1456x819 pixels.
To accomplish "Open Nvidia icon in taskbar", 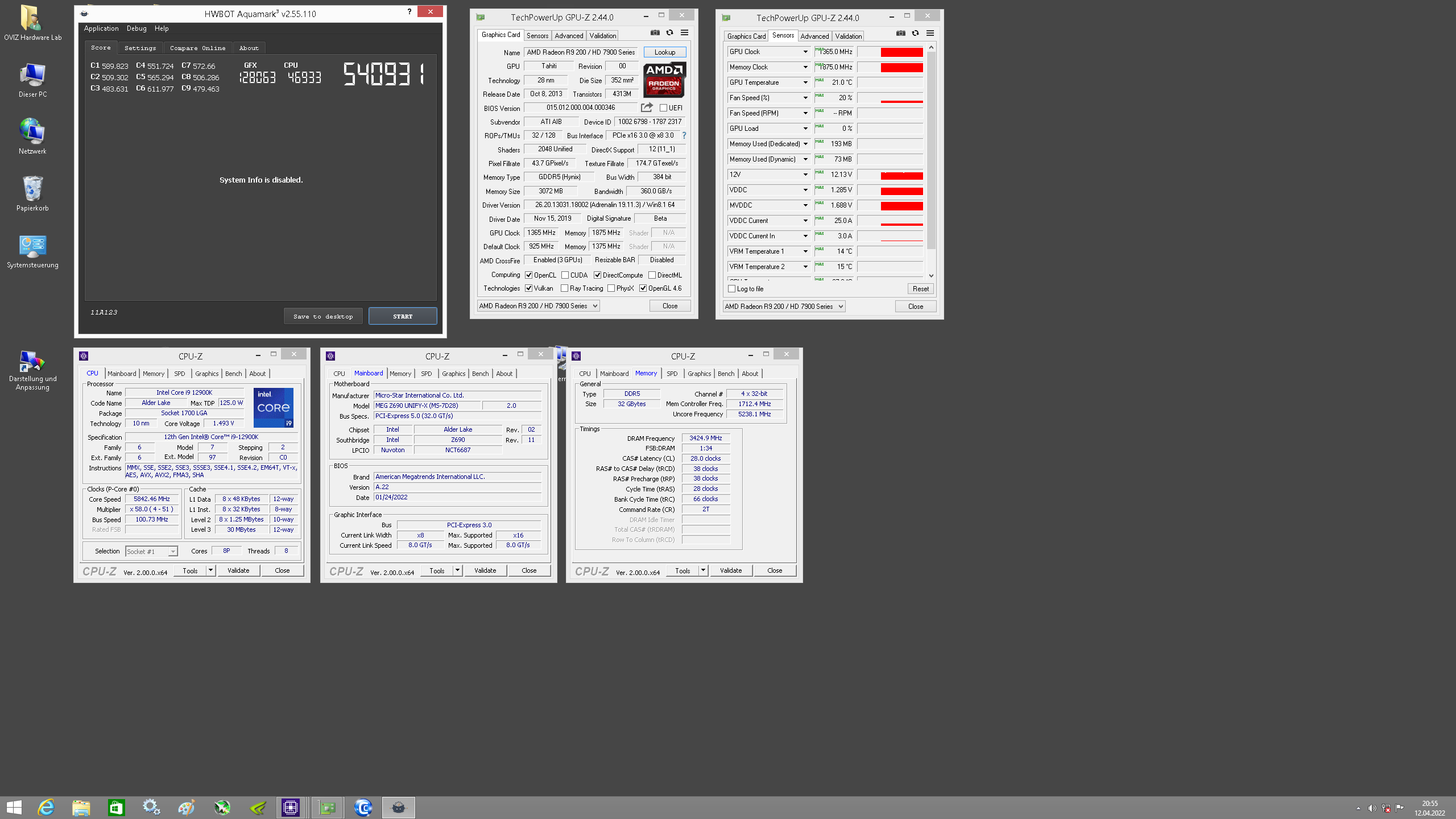I will pyautogui.click(x=258, y=808).
